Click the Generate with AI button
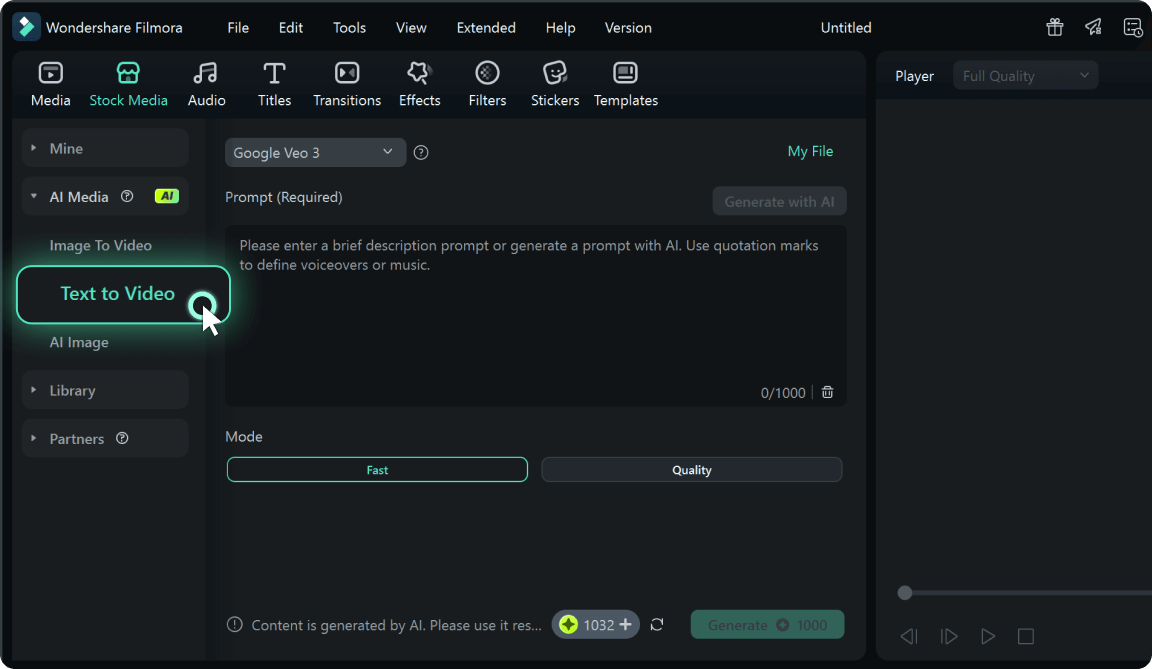The height and width of the screenshot is (669, 1152). coord(780,201)
